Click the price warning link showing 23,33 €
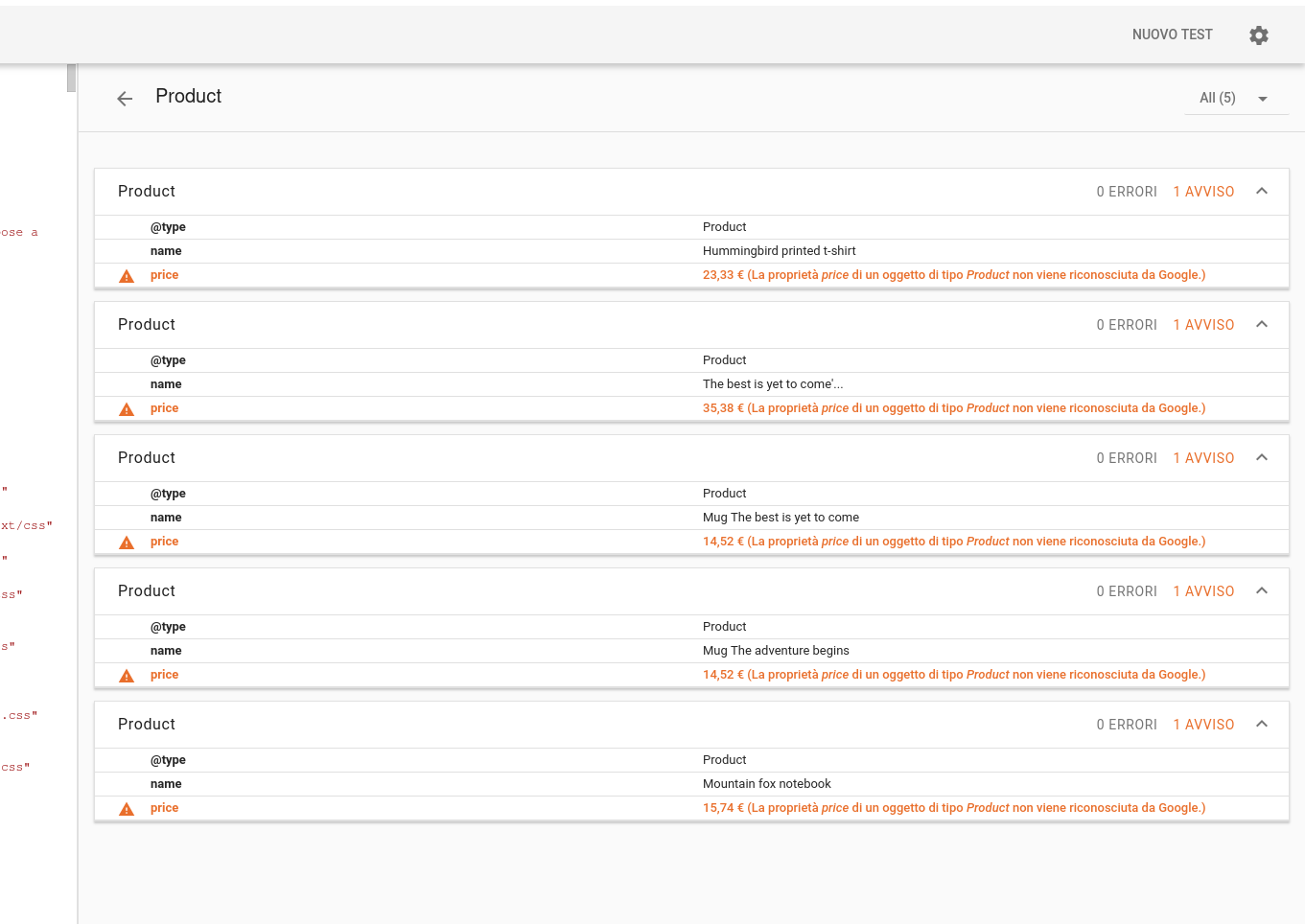The width and height of the screenshot is (1305, 924). click(724, 275)
